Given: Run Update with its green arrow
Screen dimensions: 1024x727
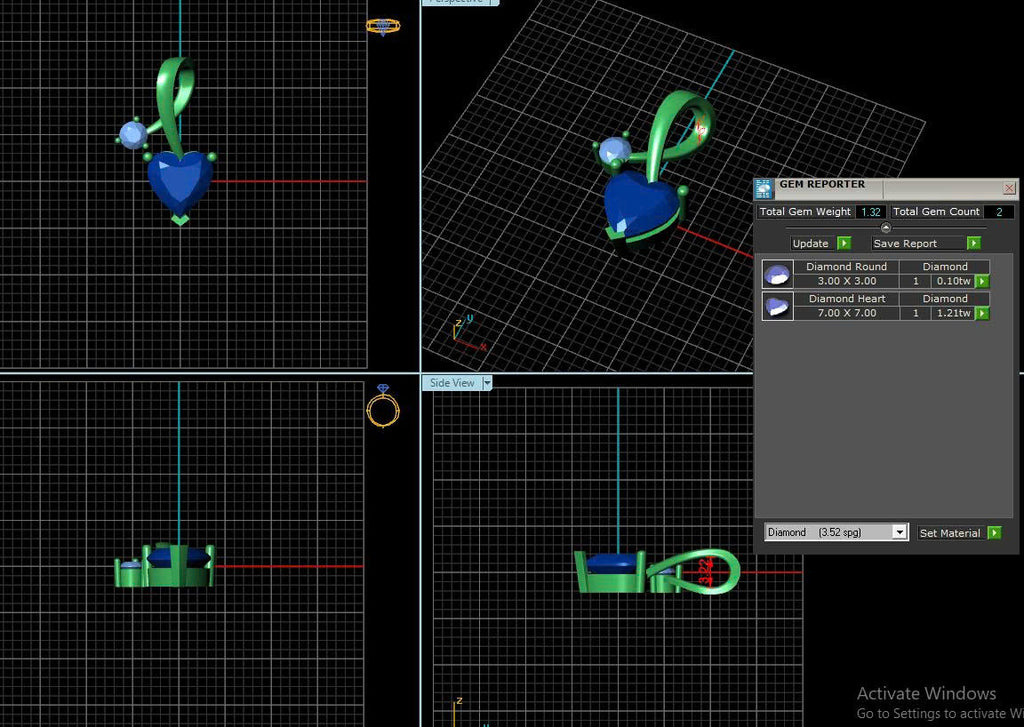Looking at the screenshot, I should coord(844,243).
